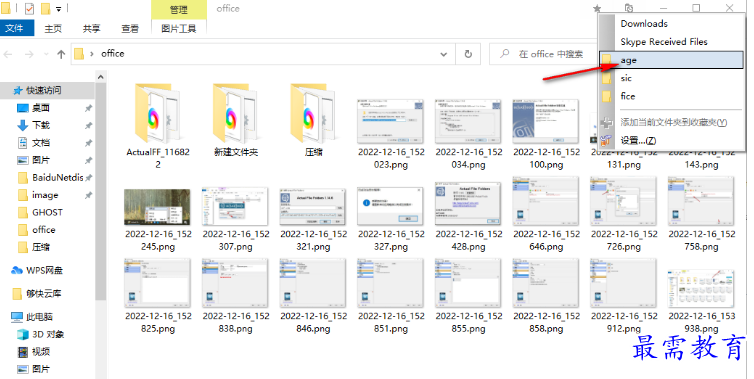This screenshot has height=379, width=754.
Task: Click the magnifier icon in the search box
Action: [x=504, y=54]
